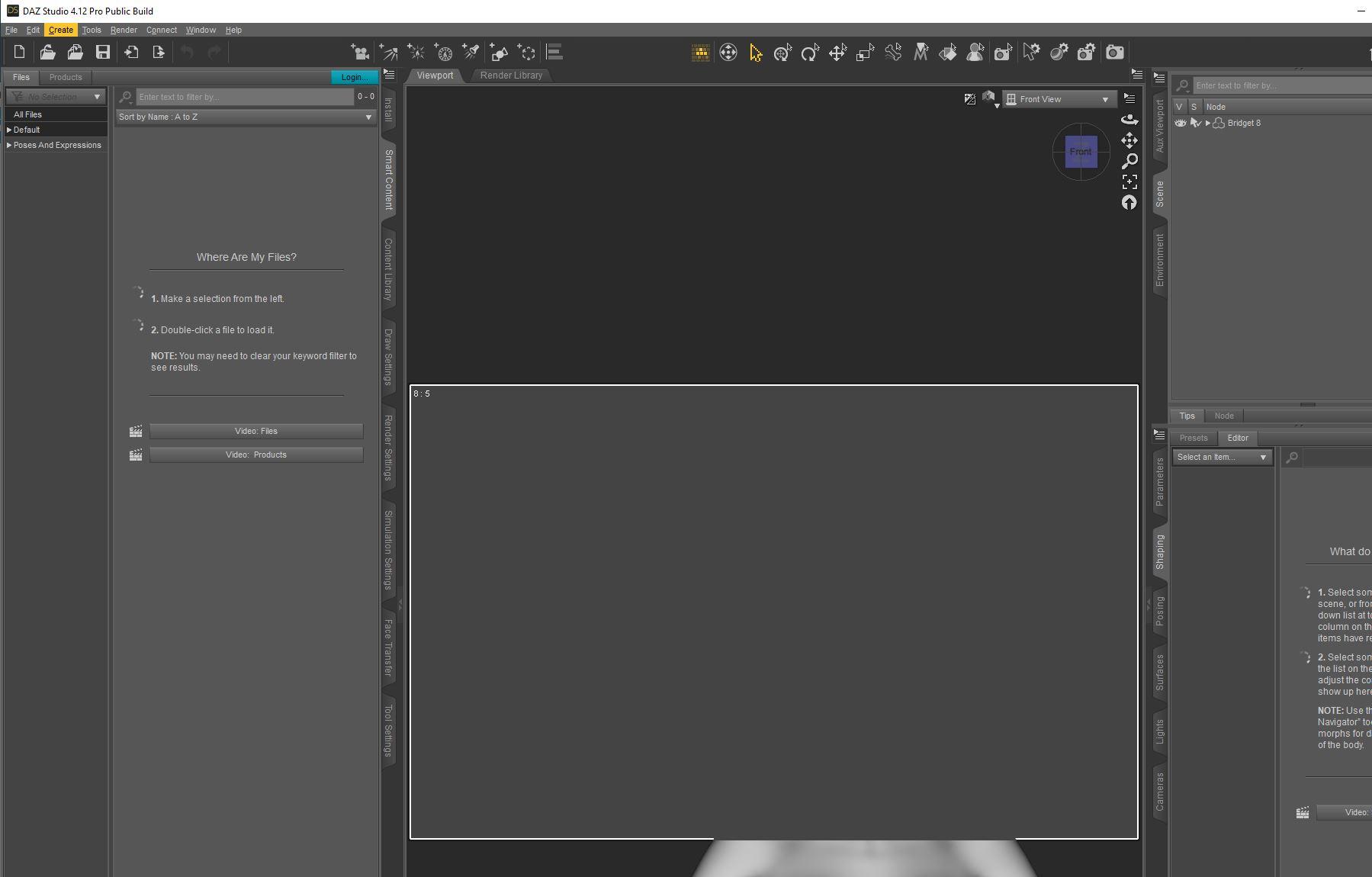This screenshot has height=877, width=1372.
Task: Create a new camera with the camera-plus icon
Action: pos(360,52)
